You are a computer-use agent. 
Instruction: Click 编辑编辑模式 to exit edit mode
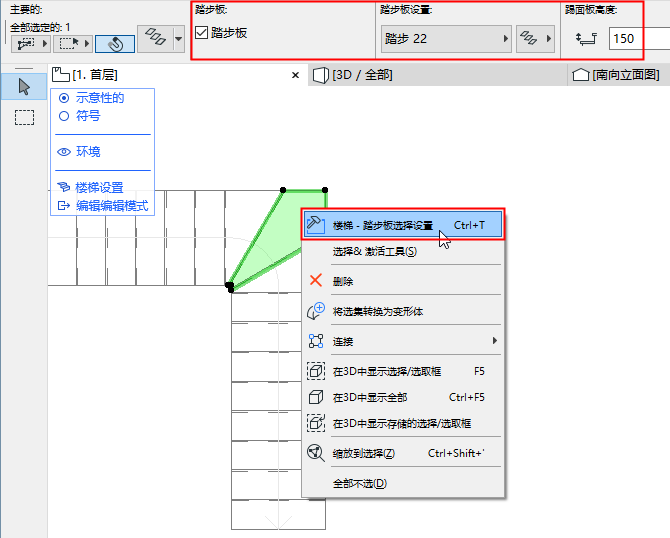tap(103, 206)
